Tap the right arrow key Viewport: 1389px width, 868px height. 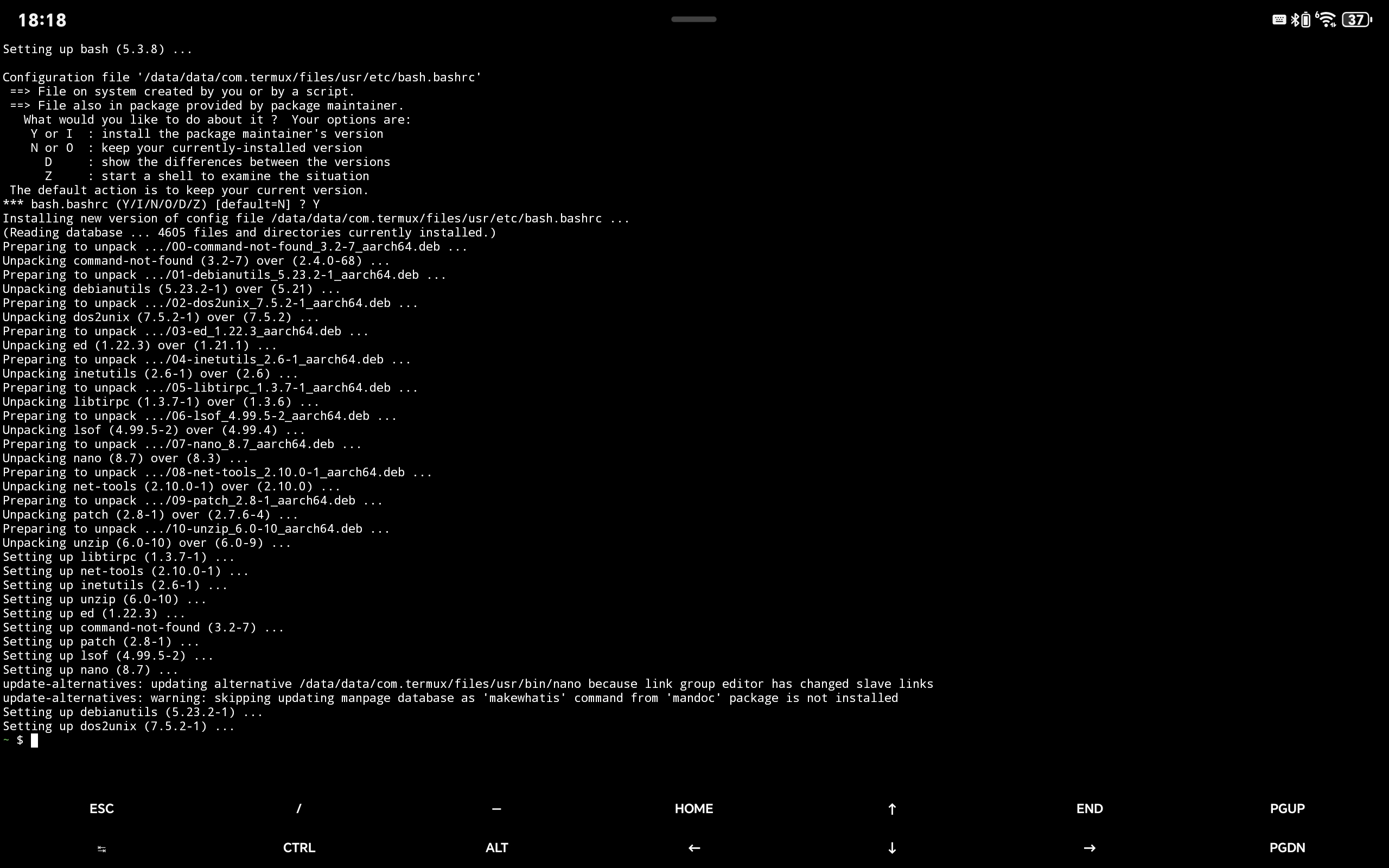[x=1089, y=848]
